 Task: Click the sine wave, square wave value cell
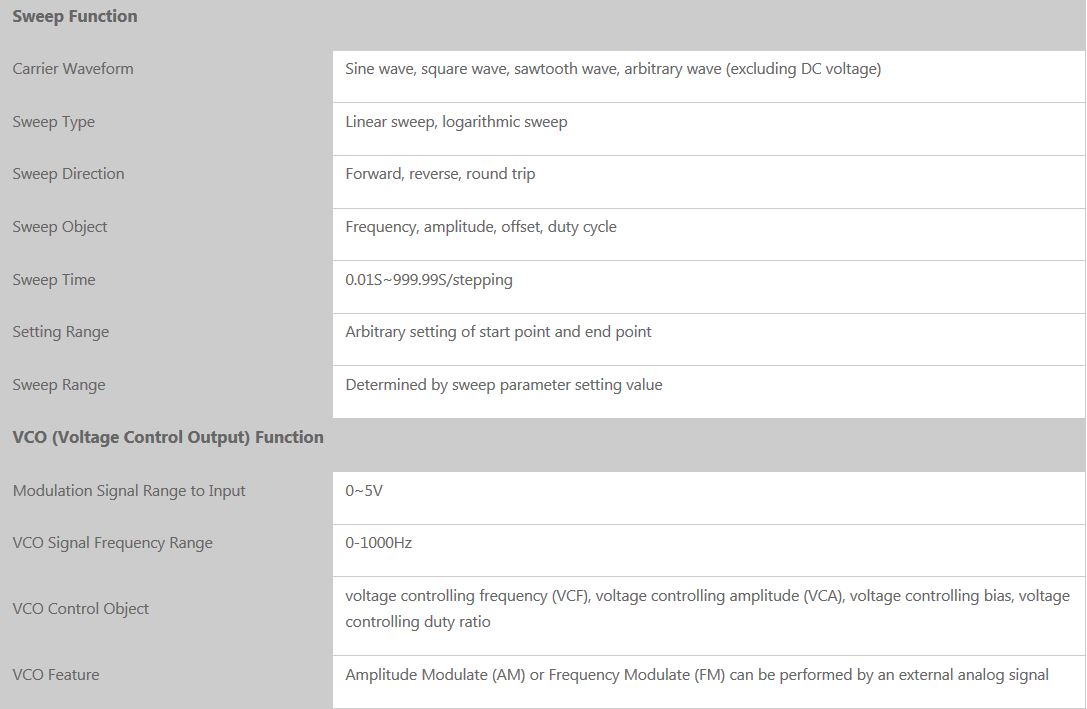(613, 69)
